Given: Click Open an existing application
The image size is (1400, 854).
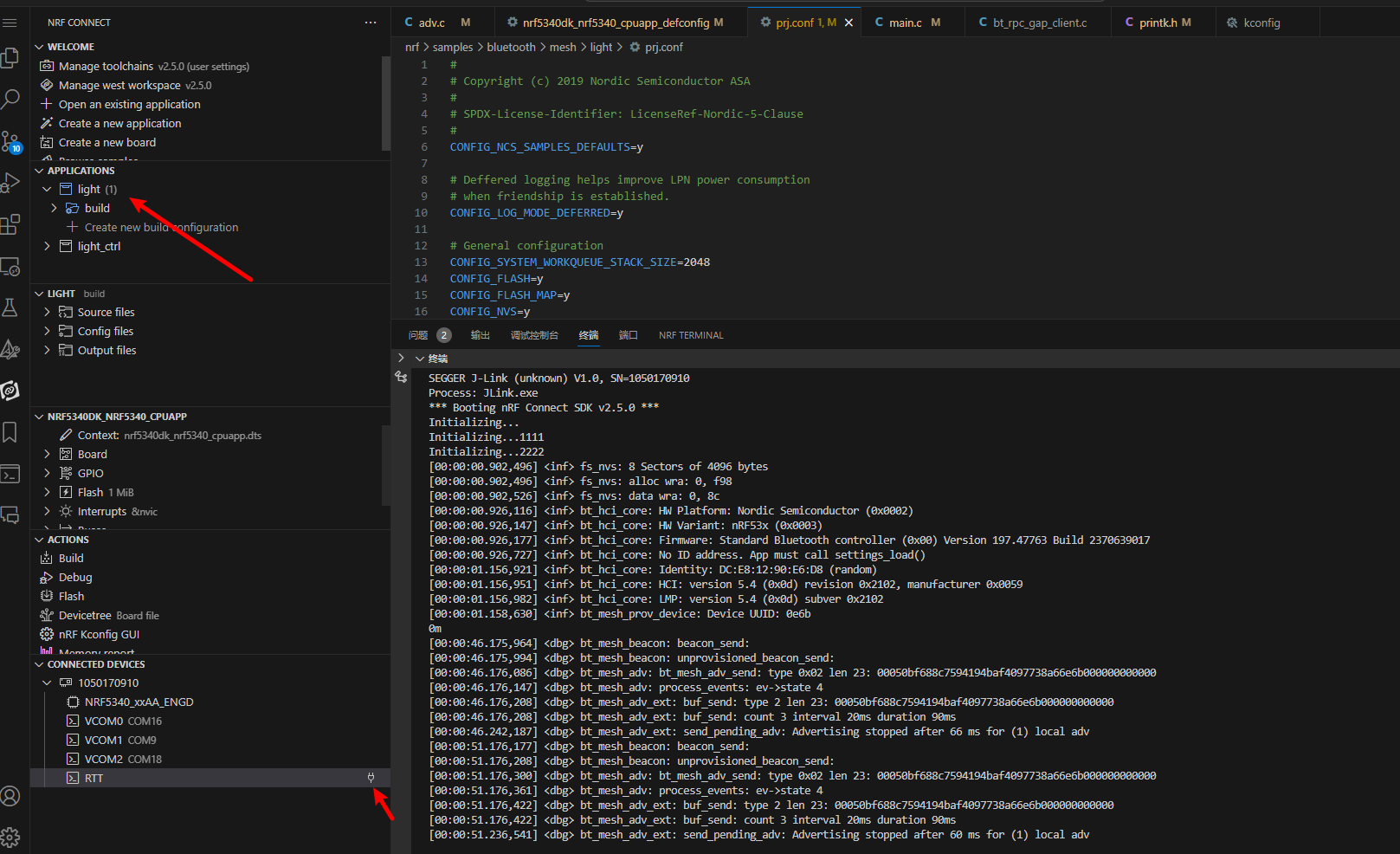Looking at the screenshot, I should click(x=120, y=104).
